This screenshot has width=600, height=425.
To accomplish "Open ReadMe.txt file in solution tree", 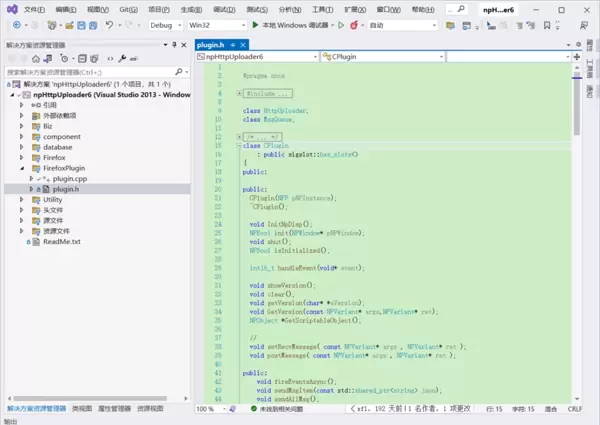I will click(62, 241).
